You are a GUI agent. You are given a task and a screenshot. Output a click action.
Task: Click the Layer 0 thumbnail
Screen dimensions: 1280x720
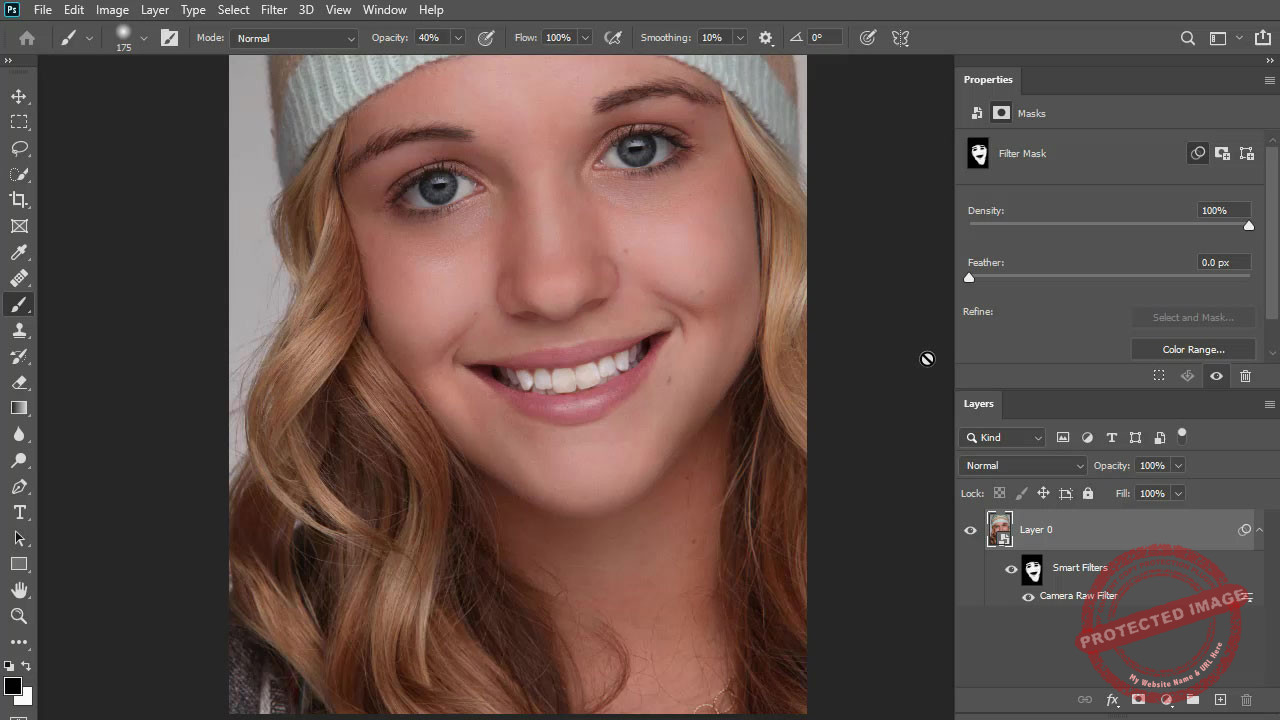999,530
